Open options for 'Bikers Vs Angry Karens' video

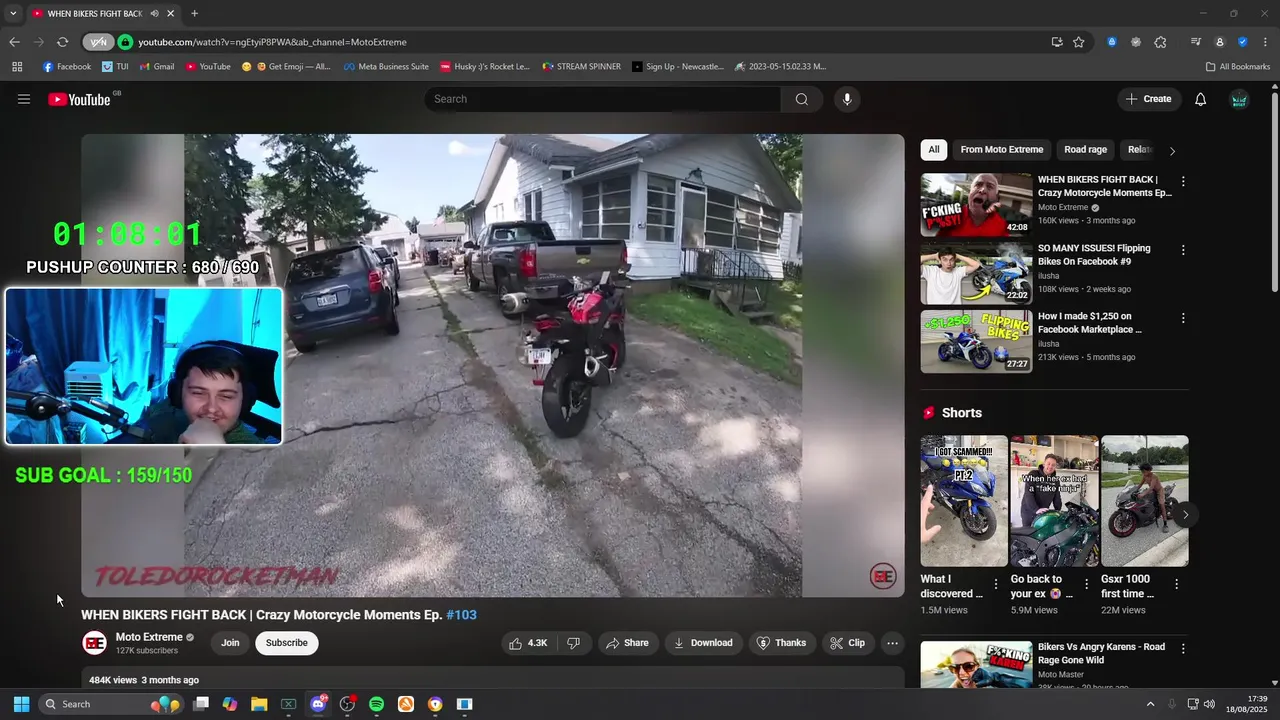1183,649
